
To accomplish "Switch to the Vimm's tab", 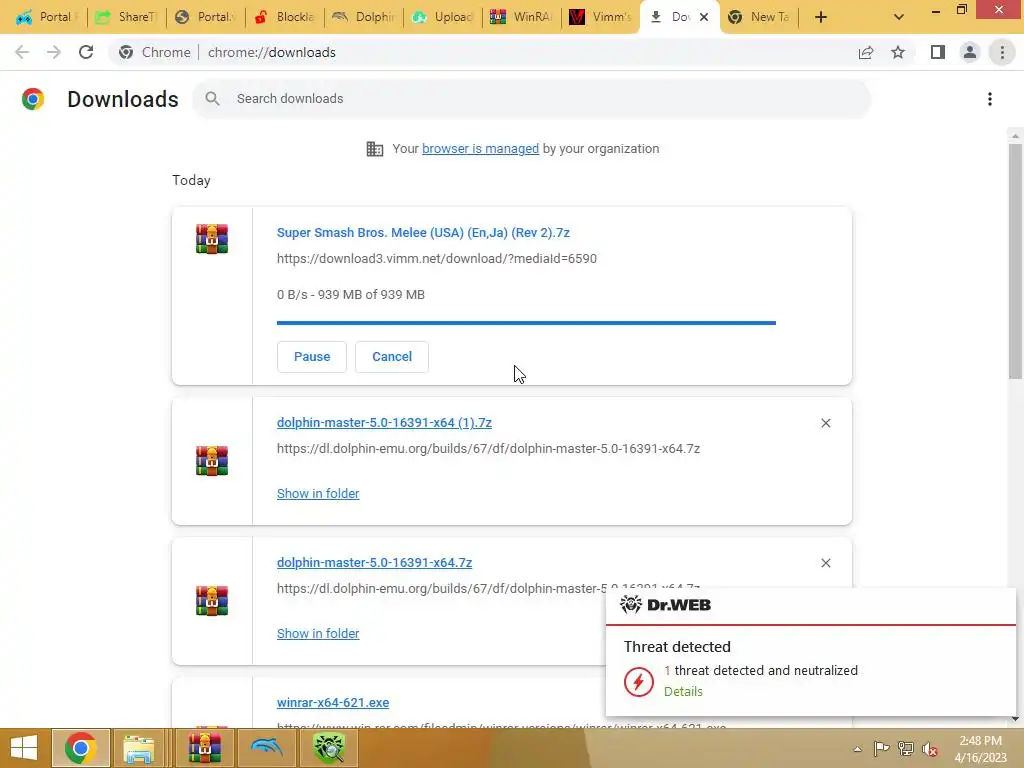I will tap(601, 17).
